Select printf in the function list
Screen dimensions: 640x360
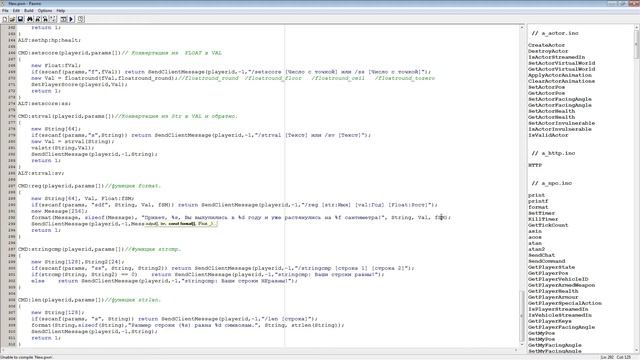click(x=538, y=201)
